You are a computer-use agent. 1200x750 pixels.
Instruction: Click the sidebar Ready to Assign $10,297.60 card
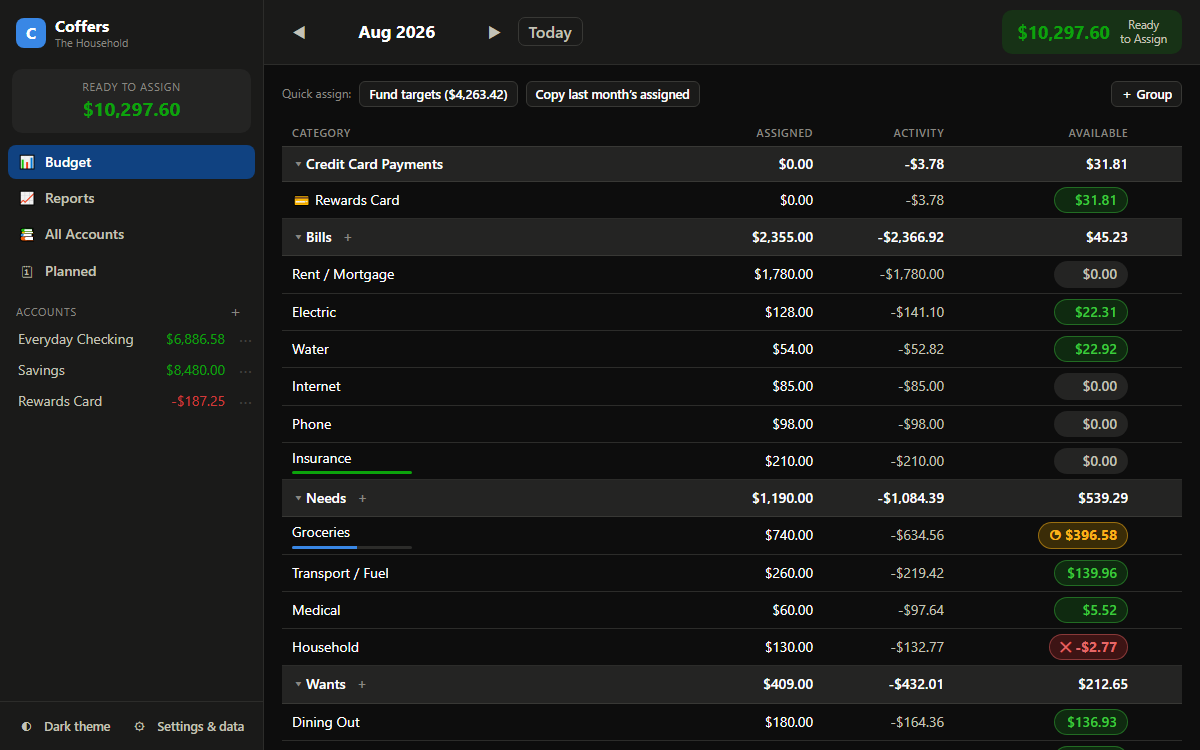[131, 101]
